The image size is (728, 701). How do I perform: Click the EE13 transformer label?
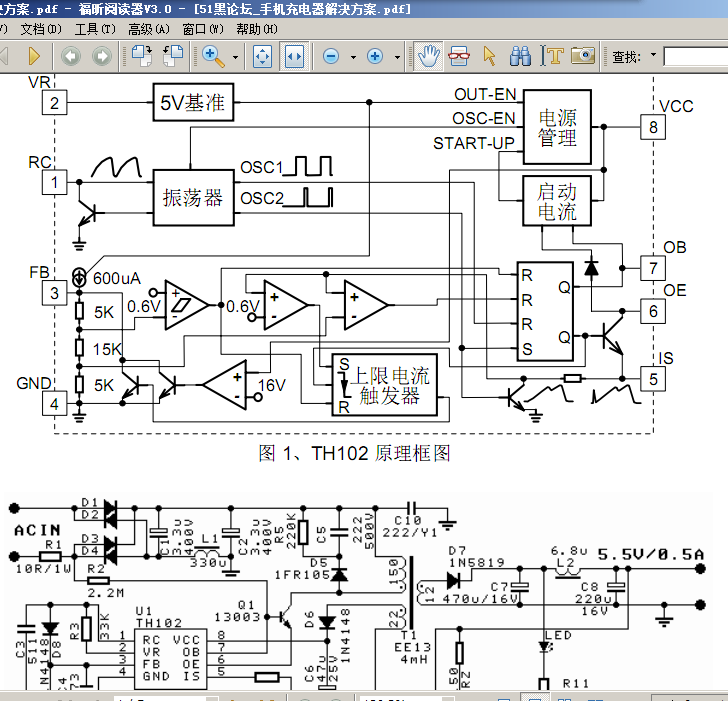[x=413, y=647]
